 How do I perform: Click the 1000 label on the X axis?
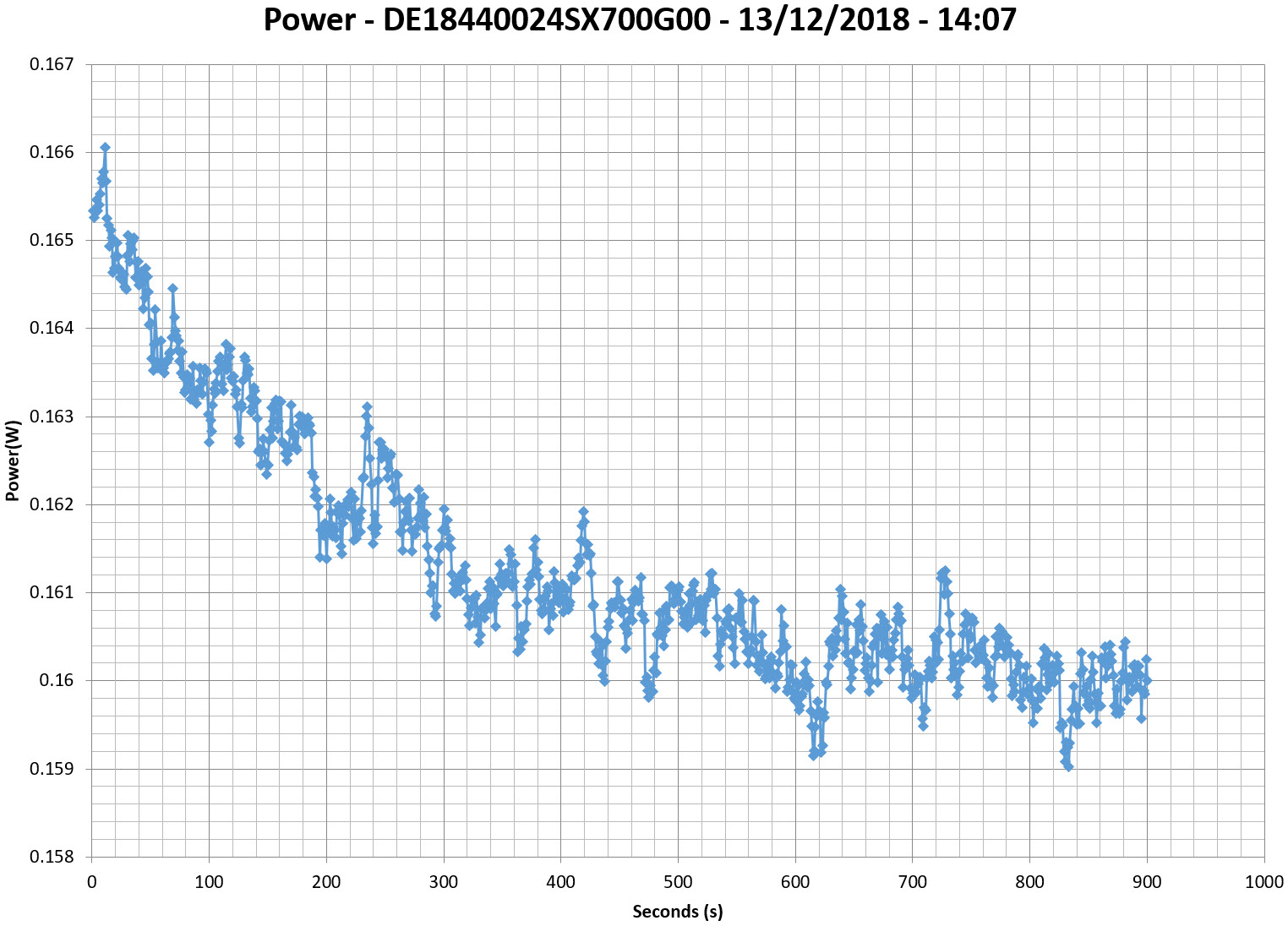pos(1264,883)
